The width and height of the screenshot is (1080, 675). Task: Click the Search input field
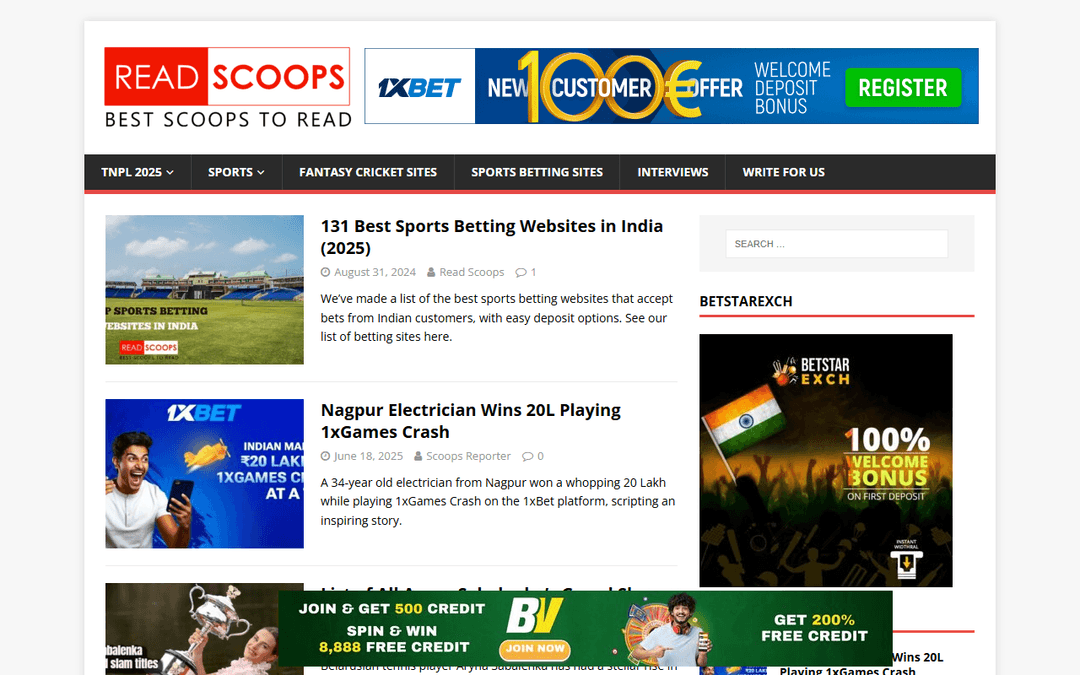[836, 244]
